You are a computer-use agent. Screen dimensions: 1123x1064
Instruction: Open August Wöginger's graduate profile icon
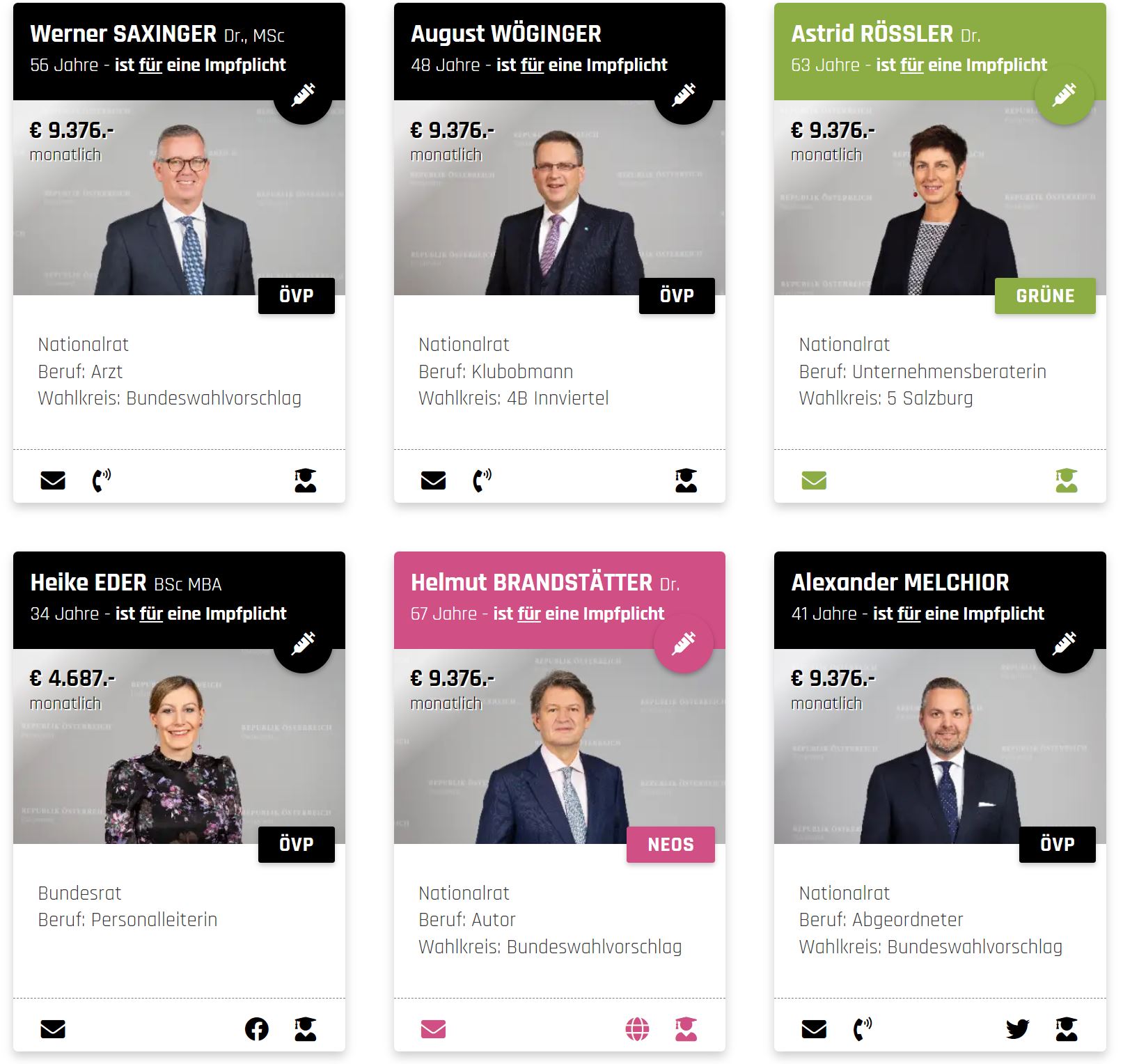686,480
